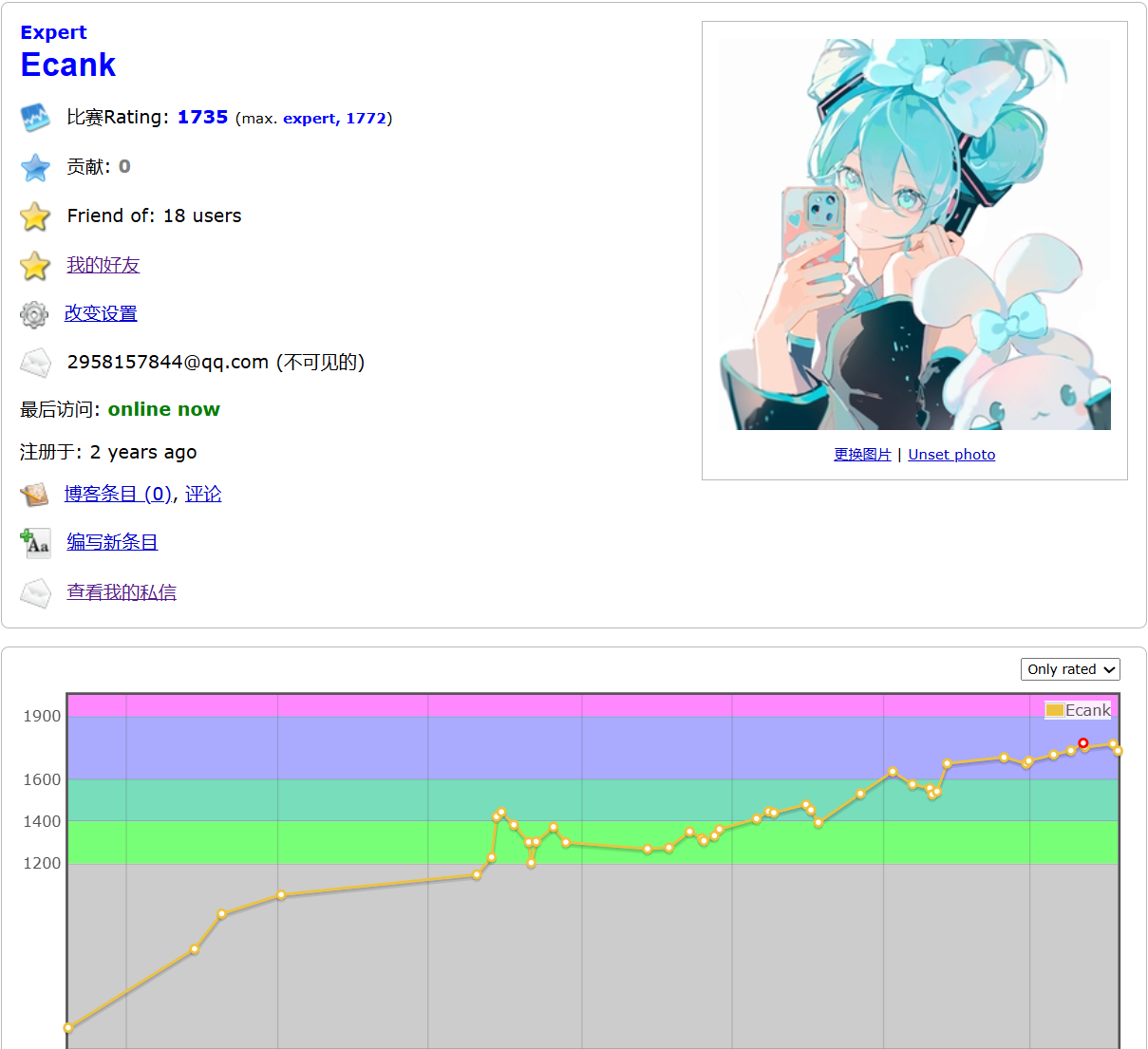
Task: Open the 博客条目 (0) link
Action: coord(118,494)
